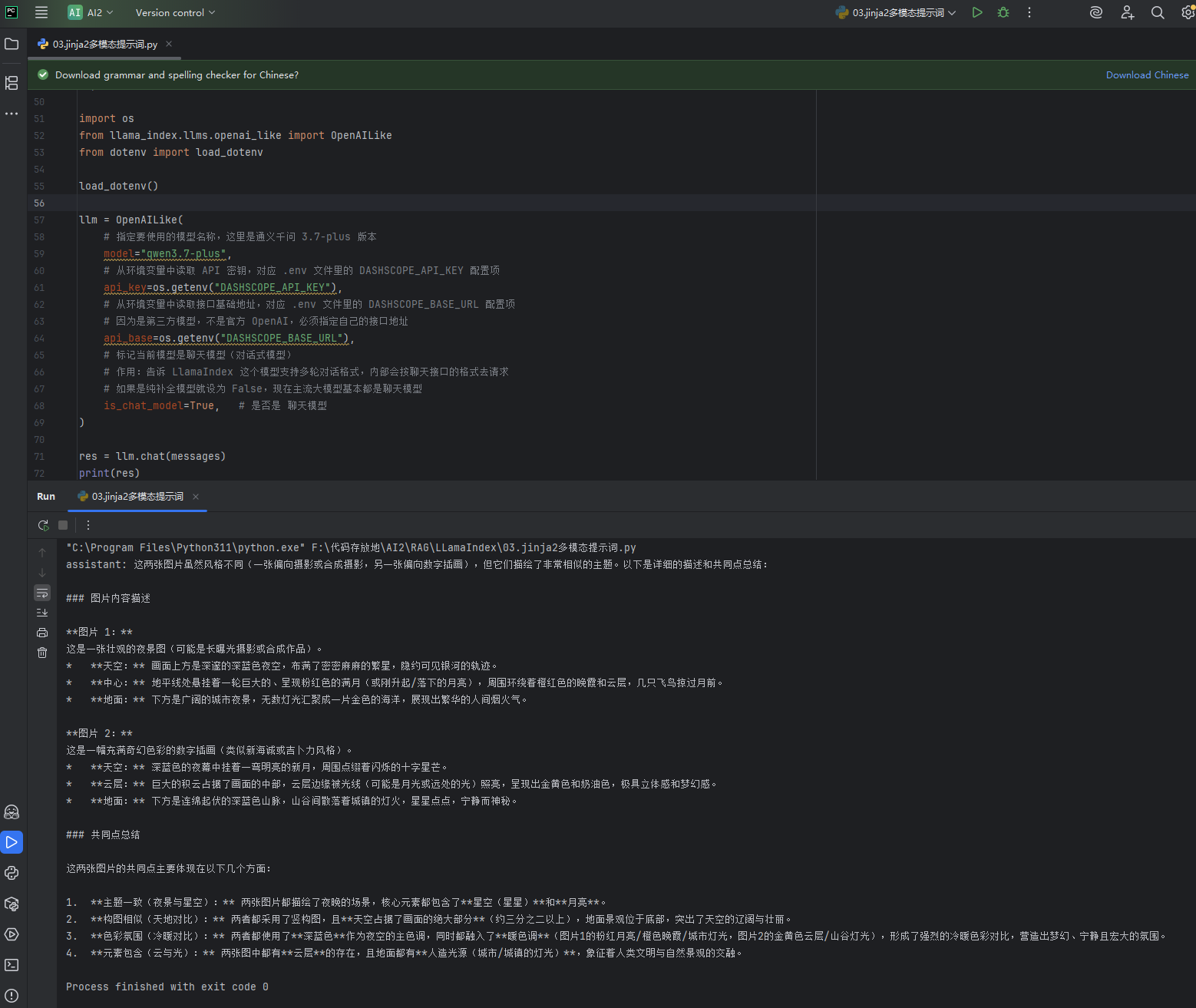Open the Python Packages tool window
Image resolution: width=1196 pixels, height=1008 pixels.
pos(12,904)
